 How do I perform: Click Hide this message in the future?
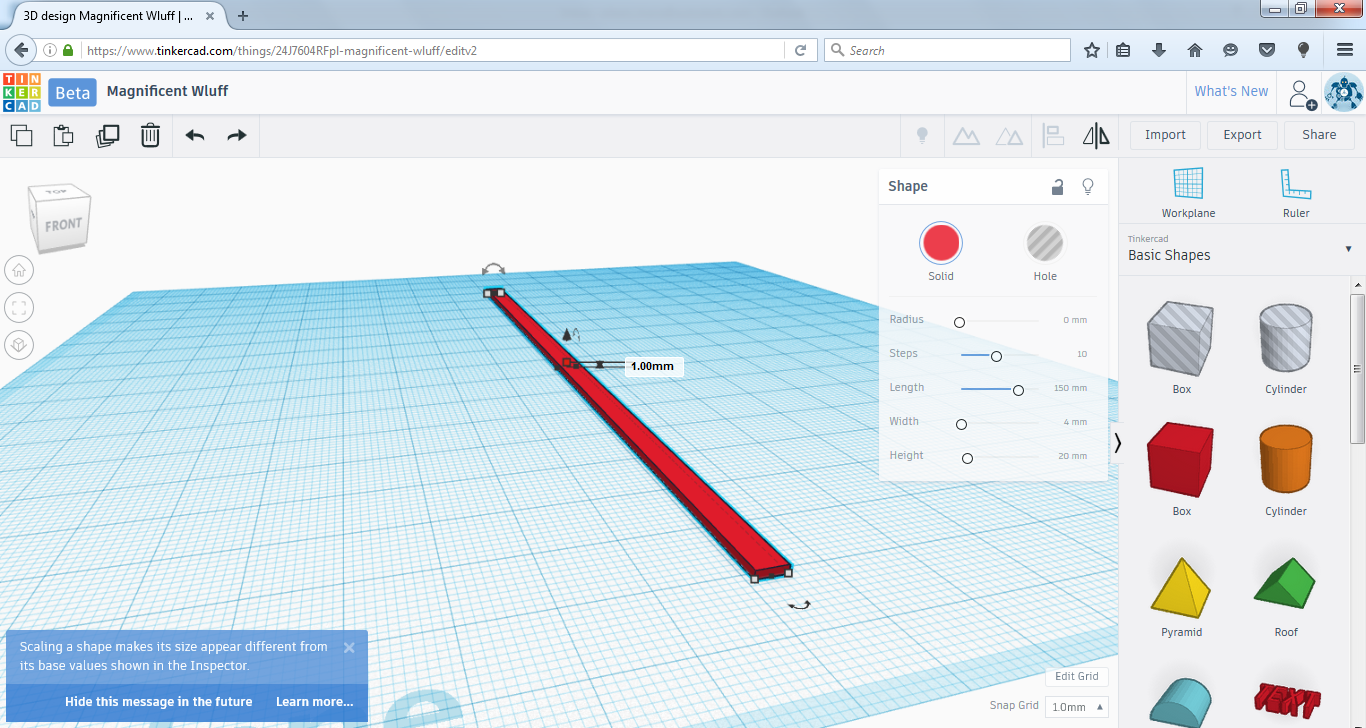point(158,702)
